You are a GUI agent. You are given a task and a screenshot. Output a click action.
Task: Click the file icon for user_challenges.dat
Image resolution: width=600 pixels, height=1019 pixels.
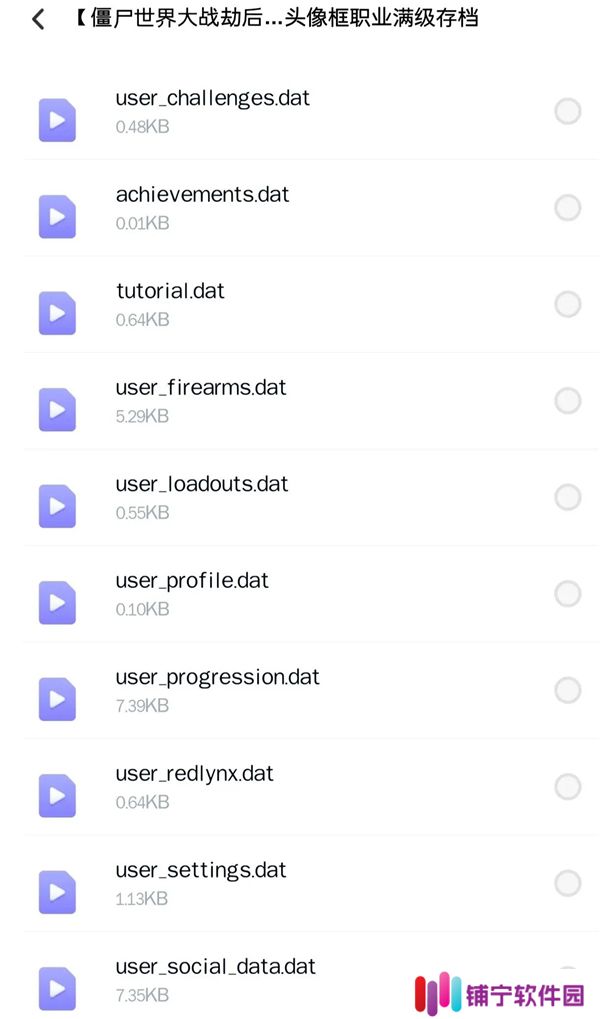(57, 120)
